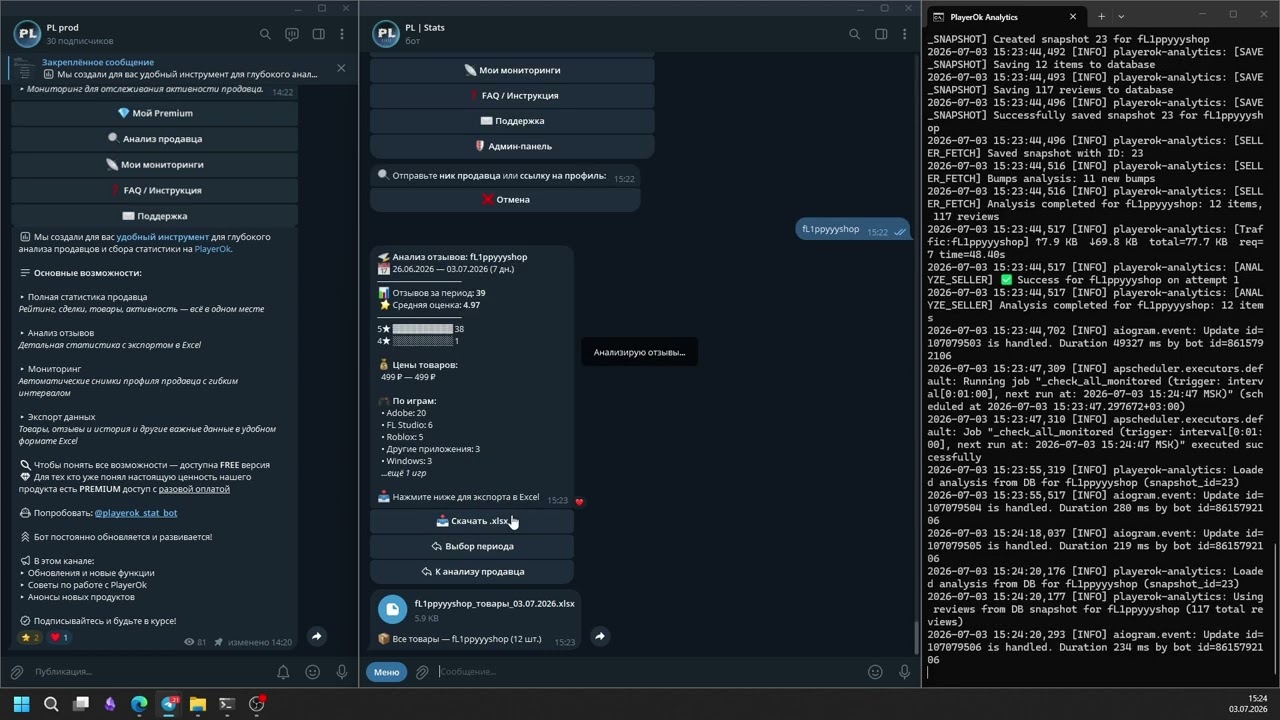The height and width of the screenshot is (720, 1280).
Task: Open the @playerok_stat_bot link
Action: 136,513
